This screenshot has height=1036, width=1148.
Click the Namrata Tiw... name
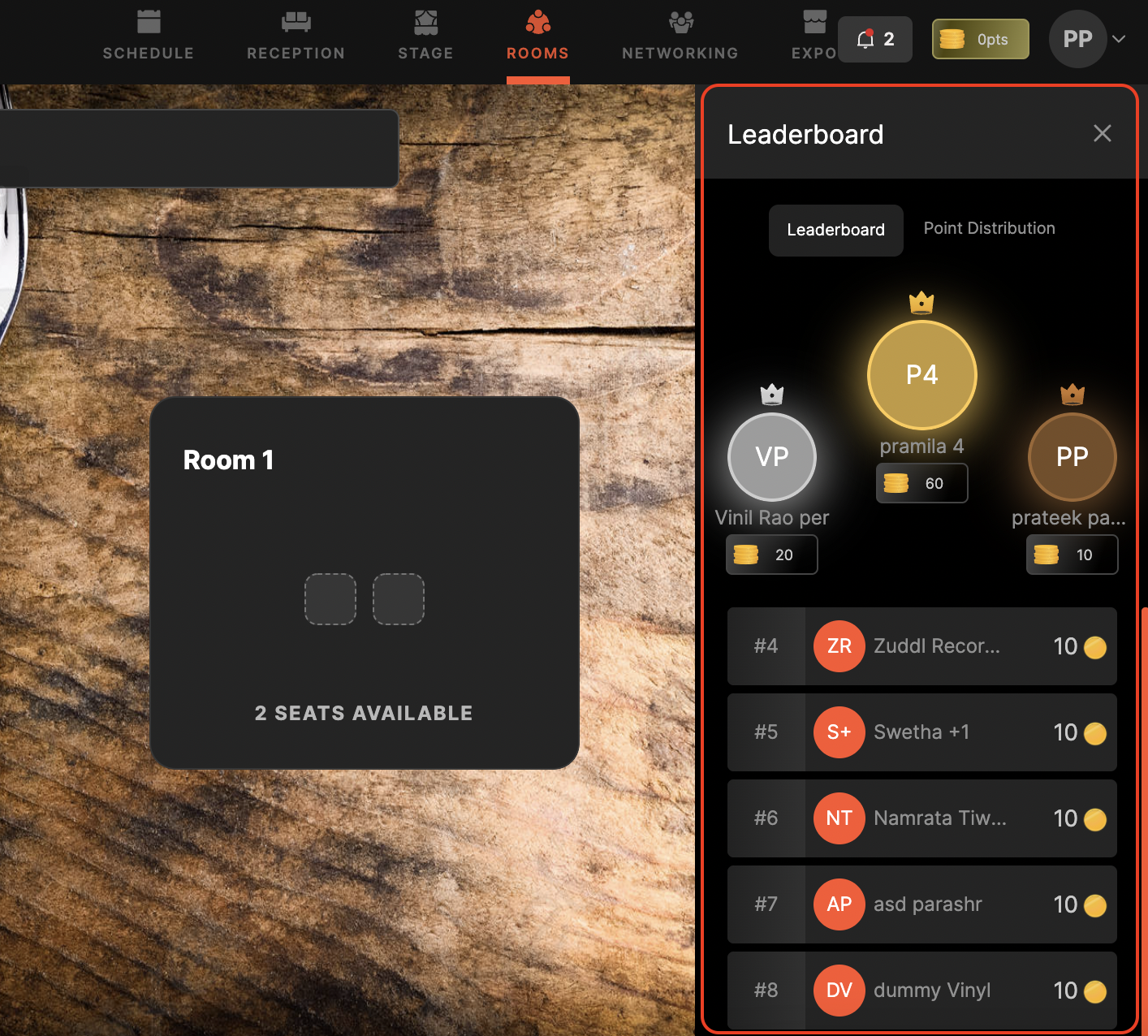[x=940, y=818]
